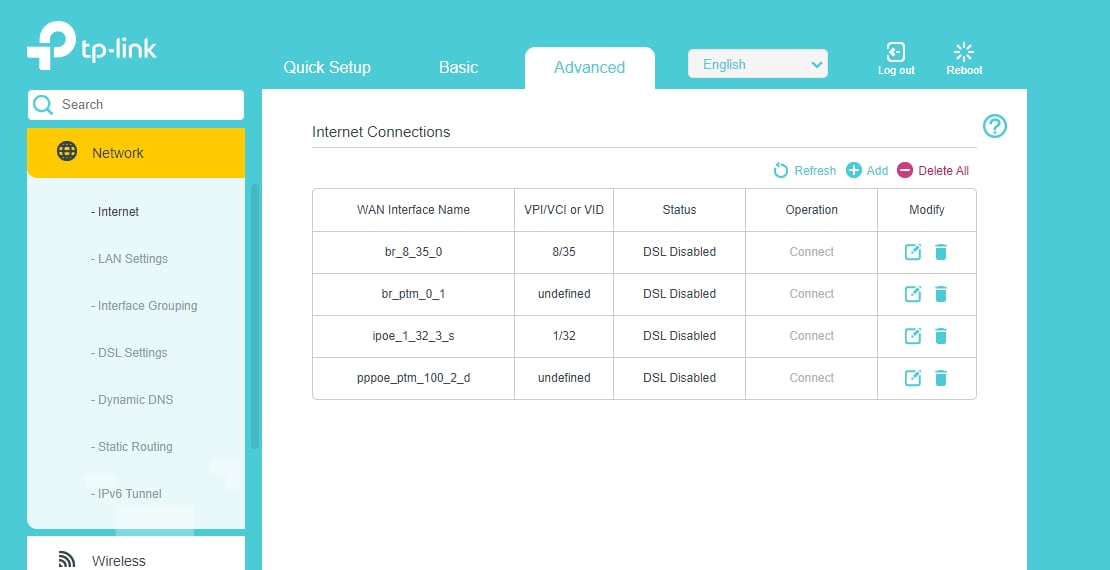This screenshot has width=1110, height=570.
Task: Open DSL Settings in sidebar
Action: coord(129,353)
